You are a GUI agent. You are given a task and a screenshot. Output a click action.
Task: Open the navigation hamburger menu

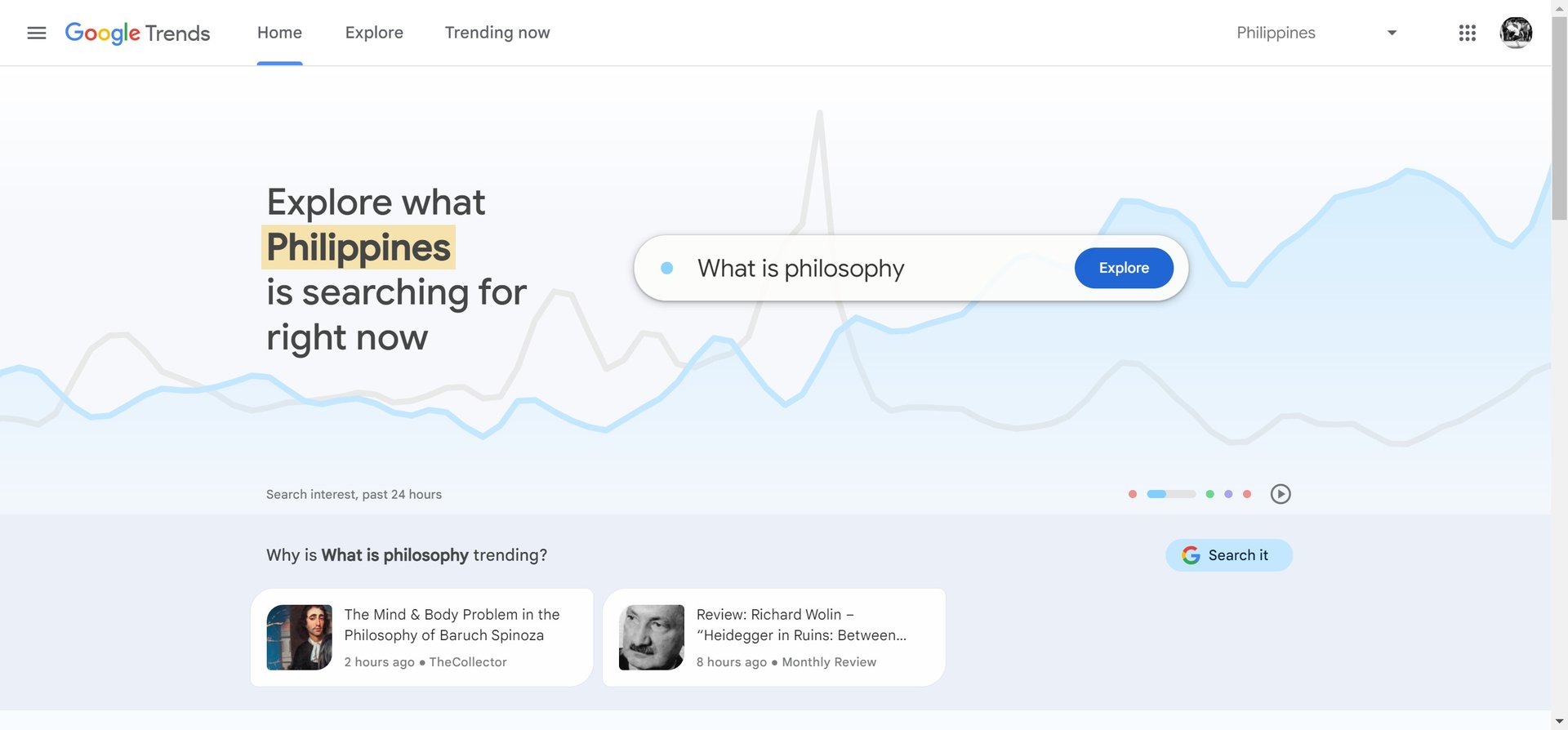tap(37, 33)
